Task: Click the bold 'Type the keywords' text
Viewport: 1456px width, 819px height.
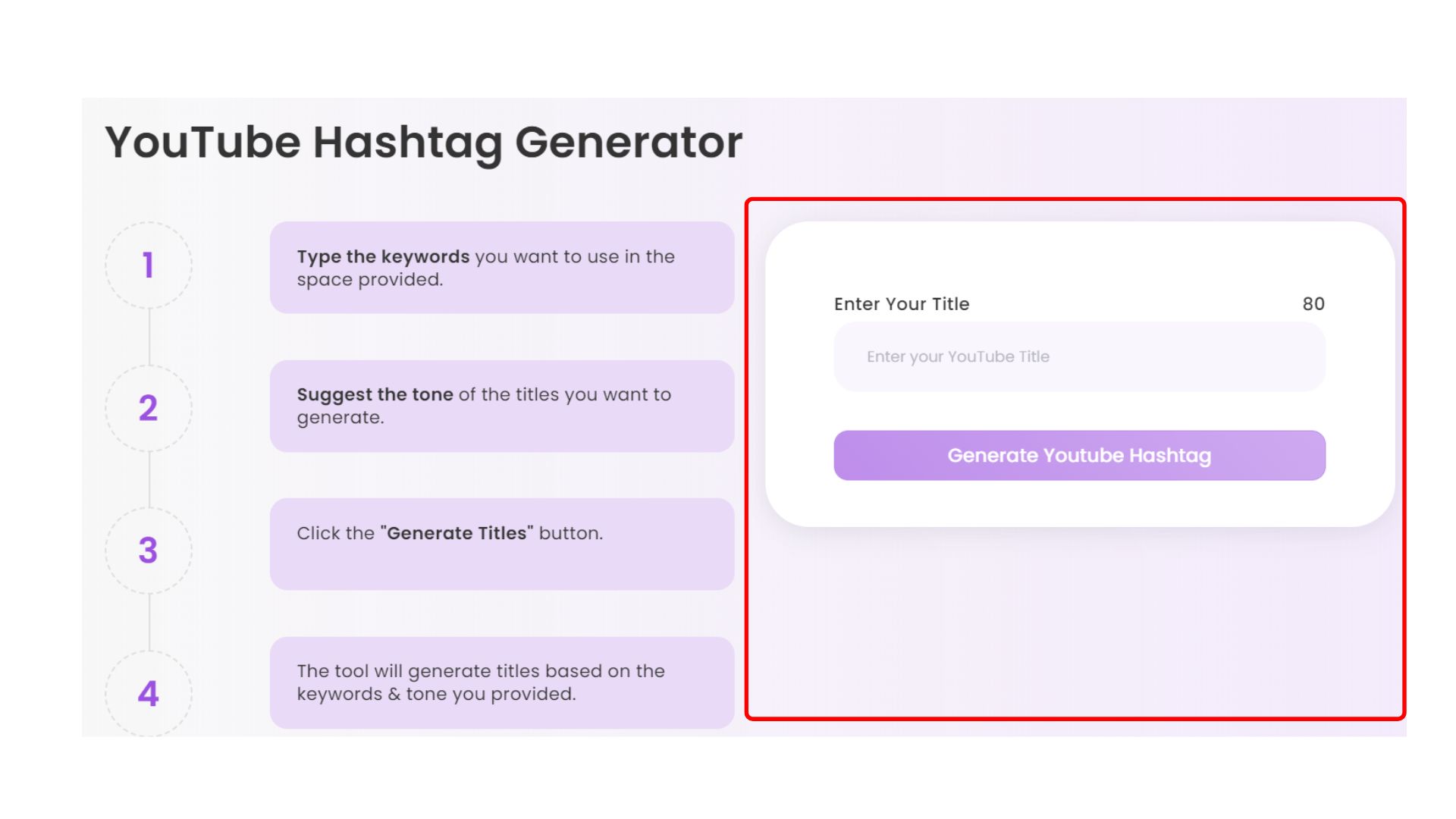Action: [383, 257]
